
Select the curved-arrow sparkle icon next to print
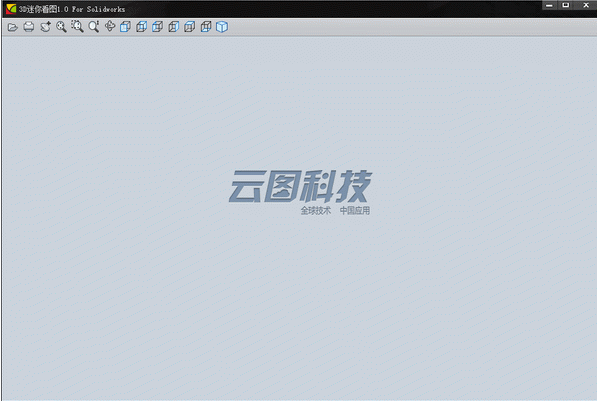pyautogui.click(x=45, y=27)
